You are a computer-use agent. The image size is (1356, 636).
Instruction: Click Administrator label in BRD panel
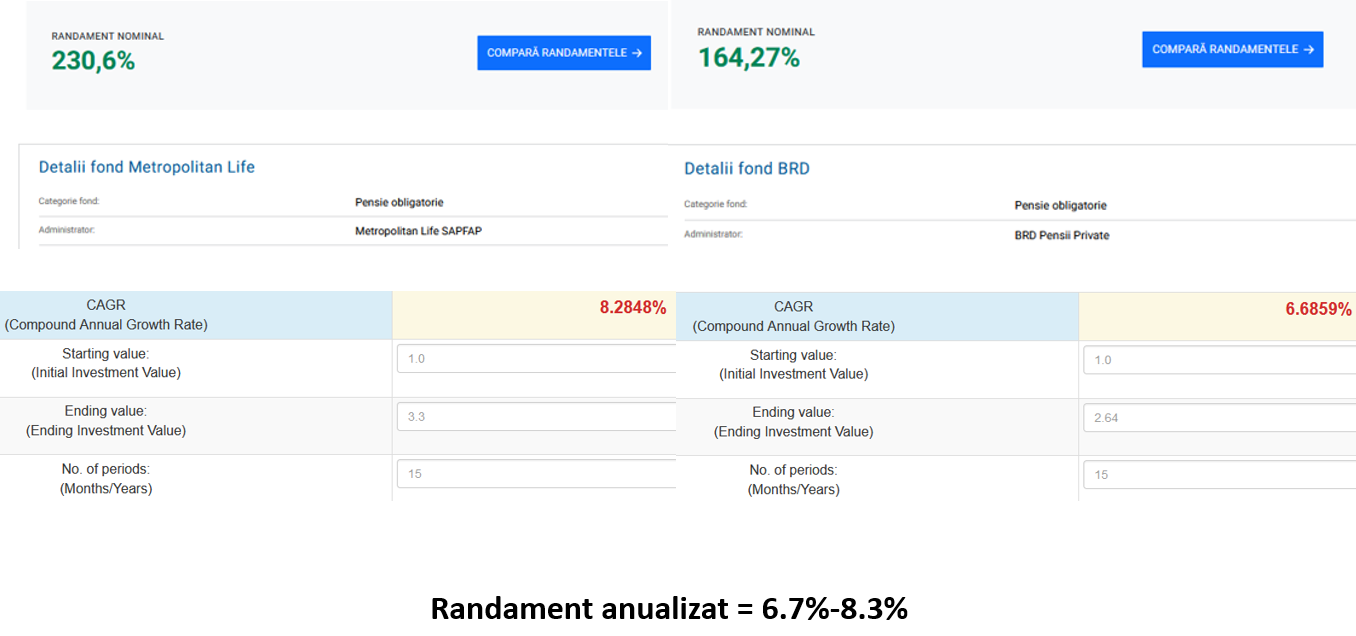pos(713,234)
